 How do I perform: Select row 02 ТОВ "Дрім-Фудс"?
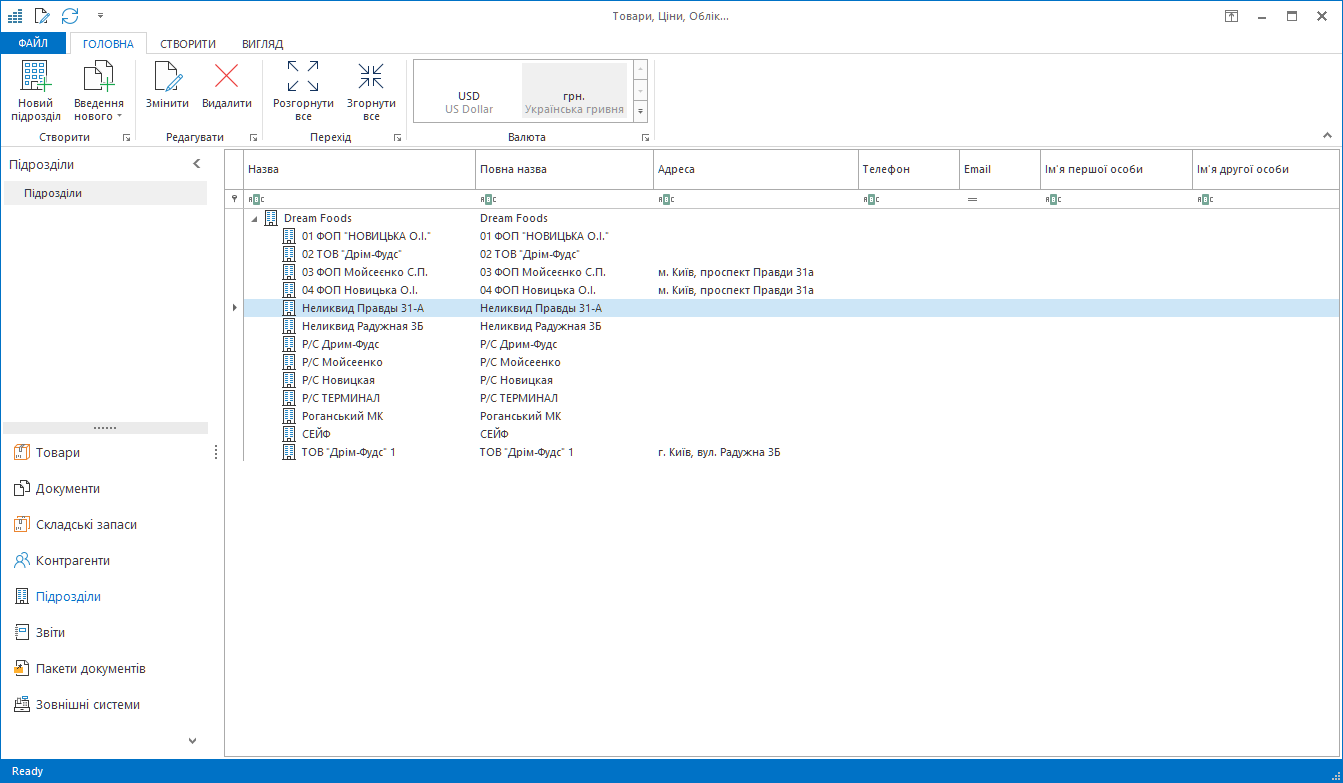[791, 254]
